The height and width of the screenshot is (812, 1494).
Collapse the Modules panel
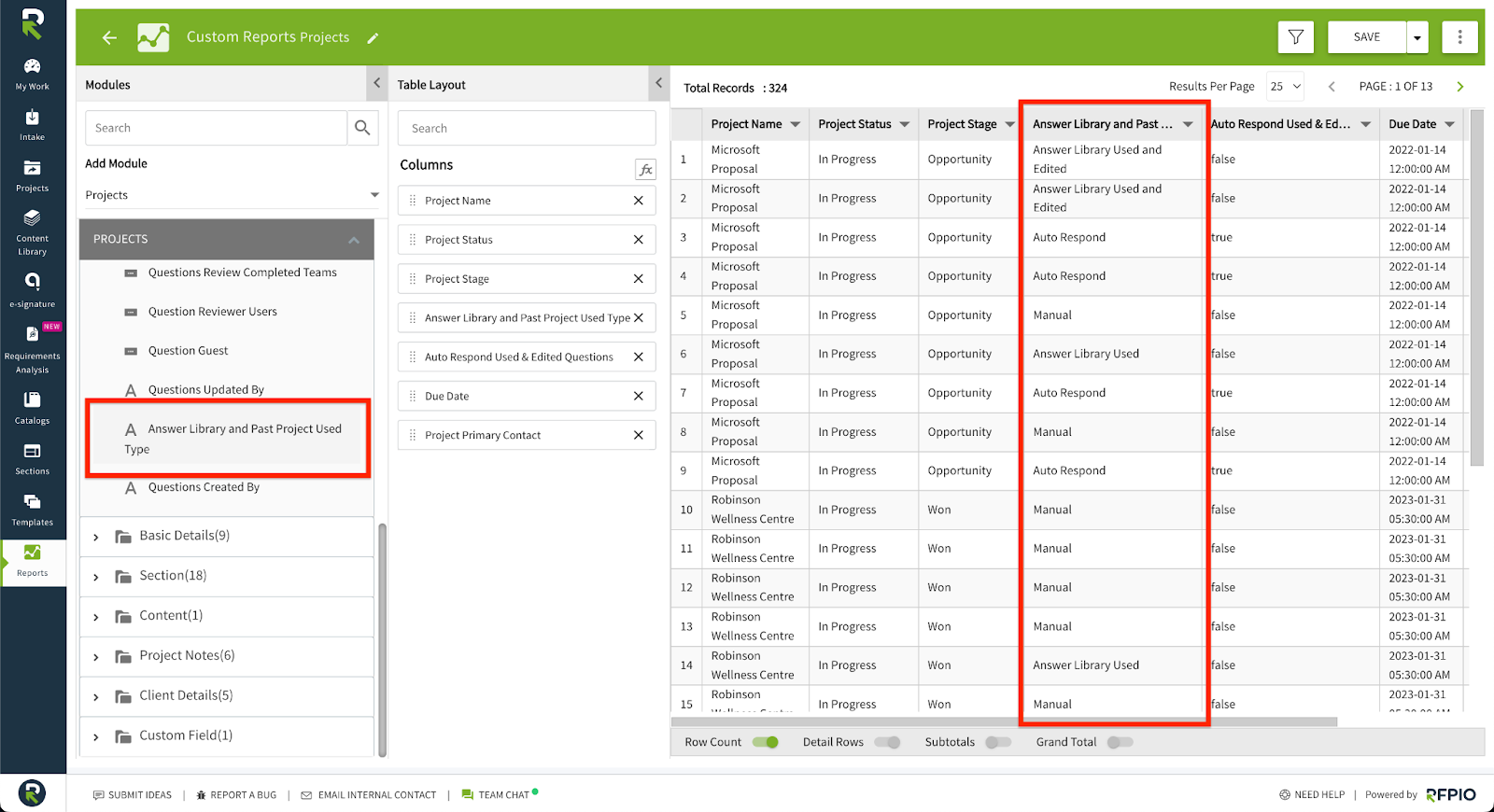point(377,83)
